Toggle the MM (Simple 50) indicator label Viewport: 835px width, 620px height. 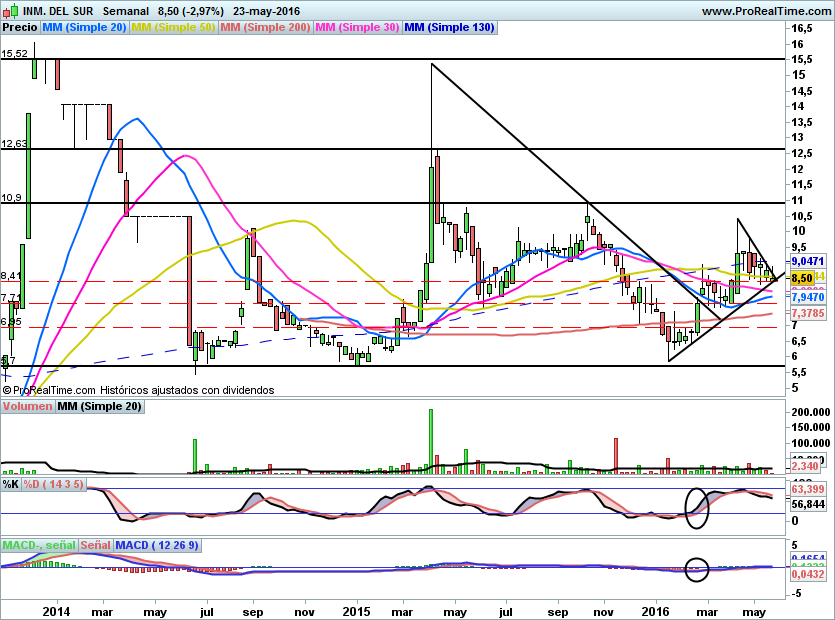point(173,28)
